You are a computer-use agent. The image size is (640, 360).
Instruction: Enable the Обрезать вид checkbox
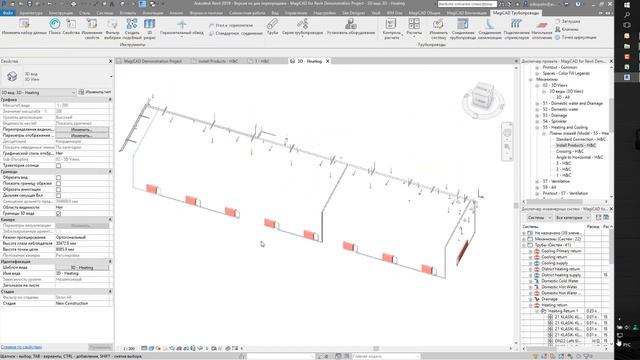[58, 178]
